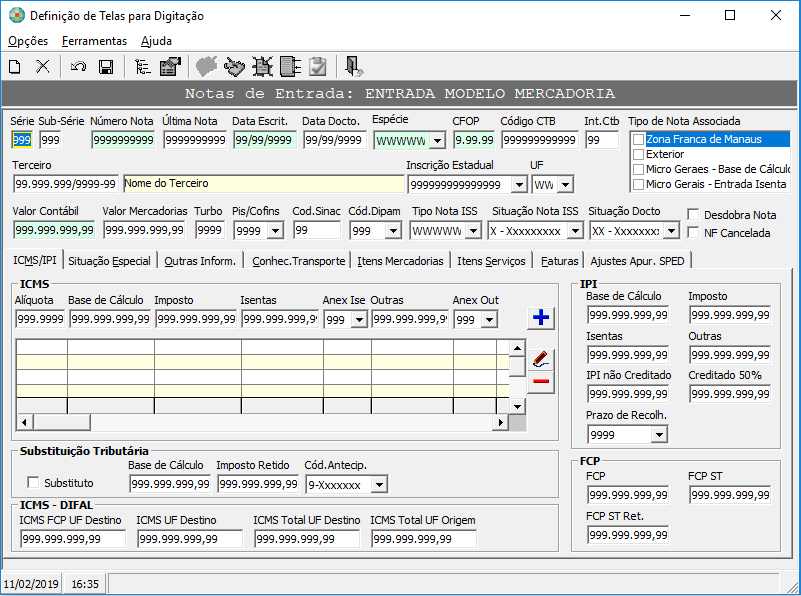Click the tree structure toolbar icon
801x596 pixels.
click(x=143, y=67)
